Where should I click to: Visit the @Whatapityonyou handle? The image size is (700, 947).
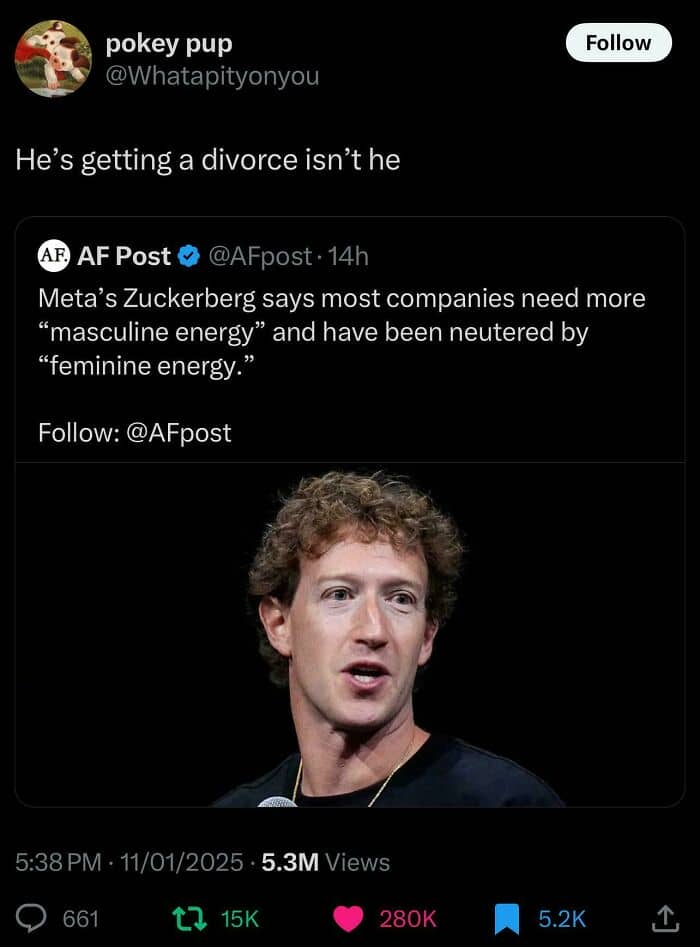tap(212, 75)
